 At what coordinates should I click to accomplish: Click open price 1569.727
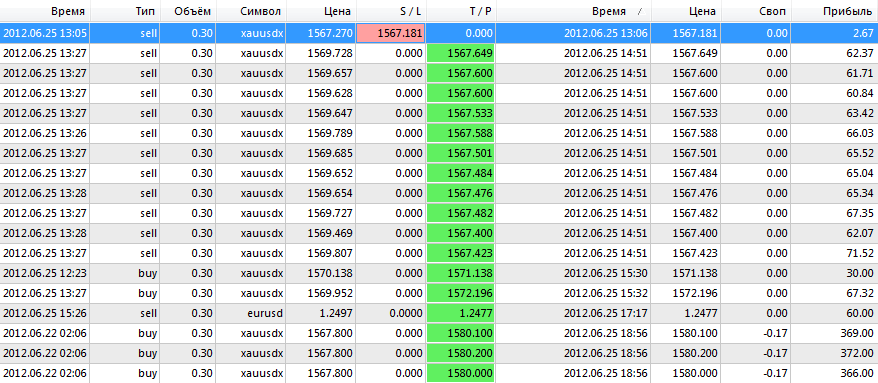coord(330,213)
